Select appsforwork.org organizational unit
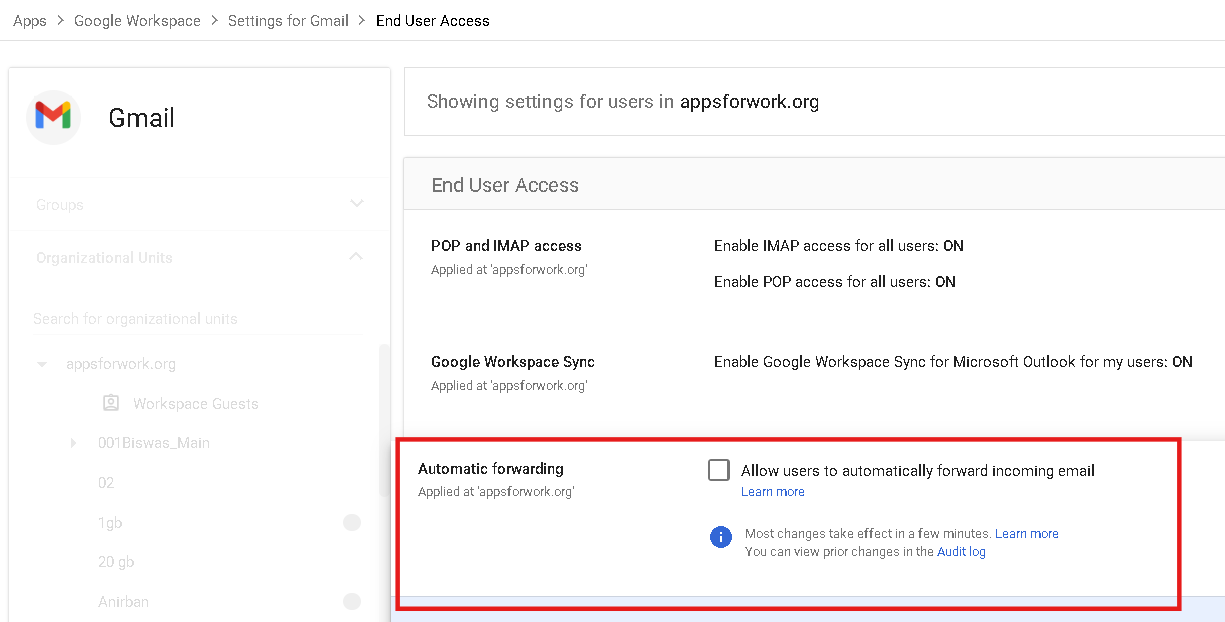Image resolution: width=1225 pixels, height=622 pixels. tap(121, 364)
